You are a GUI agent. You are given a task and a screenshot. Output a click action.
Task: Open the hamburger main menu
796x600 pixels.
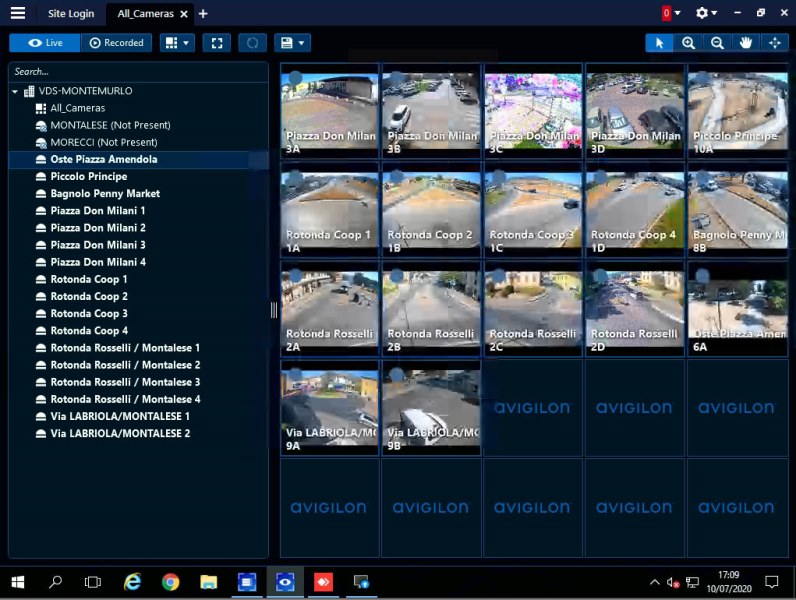(x=17, y=13)
